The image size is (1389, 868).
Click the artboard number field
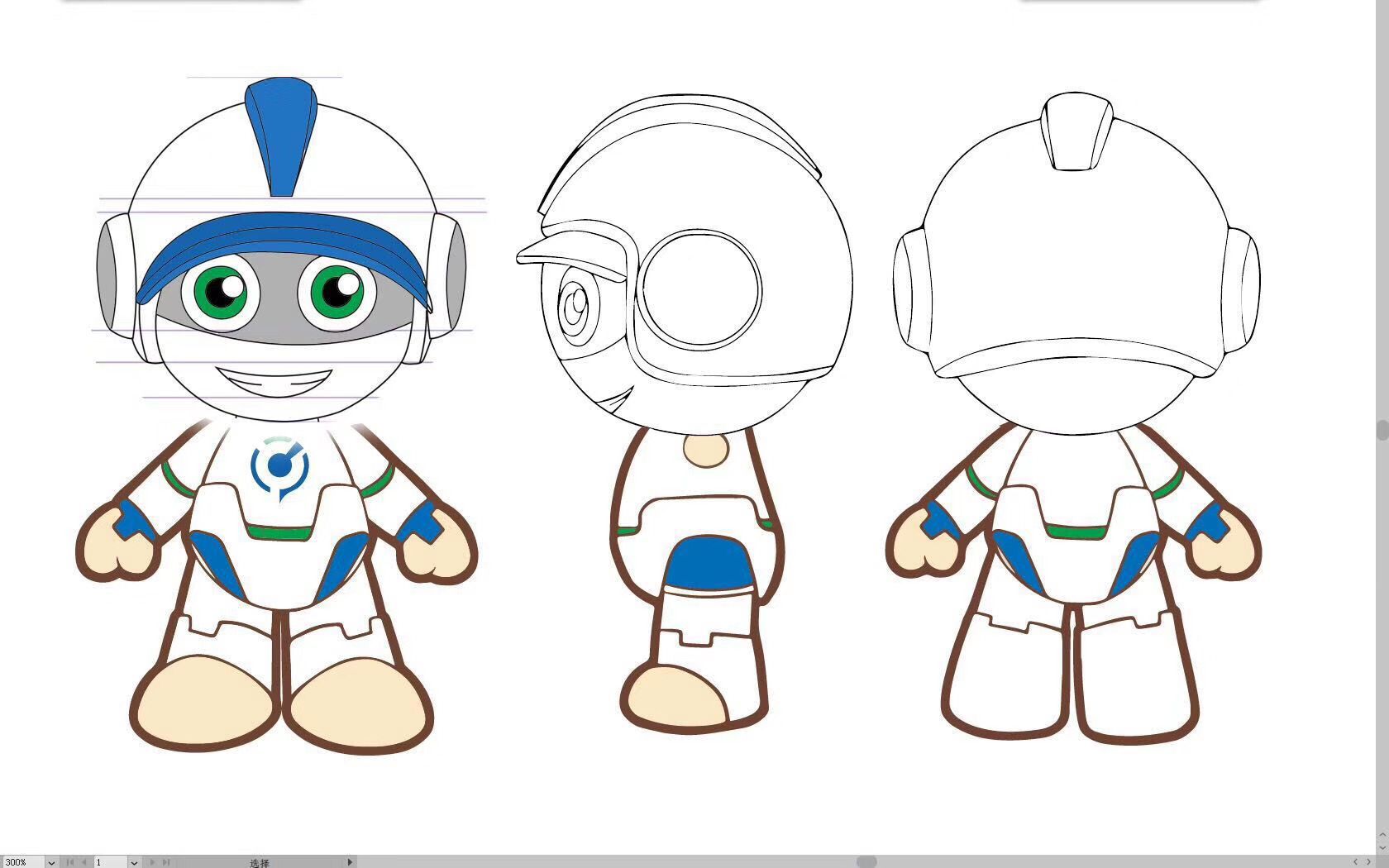point(109,862)
